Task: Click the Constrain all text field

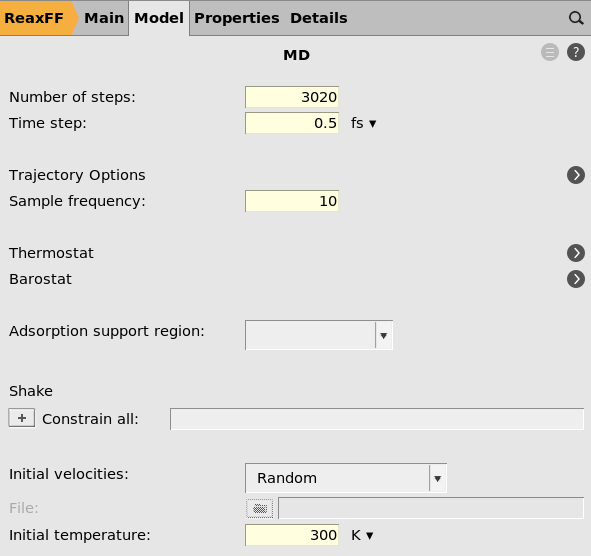Action: pyautogui.click(x=377, y=419)
